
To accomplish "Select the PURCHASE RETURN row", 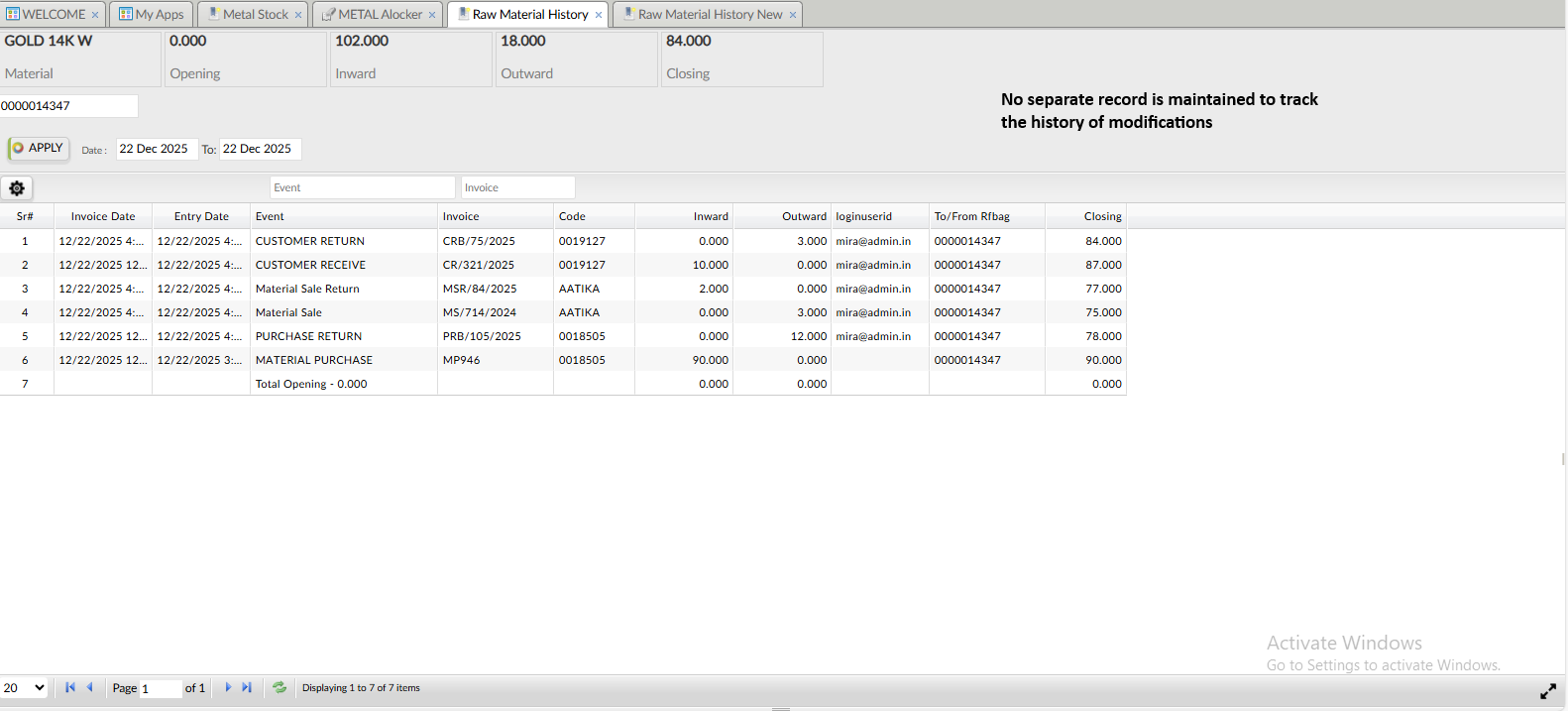I will click(x=308, y=336).
